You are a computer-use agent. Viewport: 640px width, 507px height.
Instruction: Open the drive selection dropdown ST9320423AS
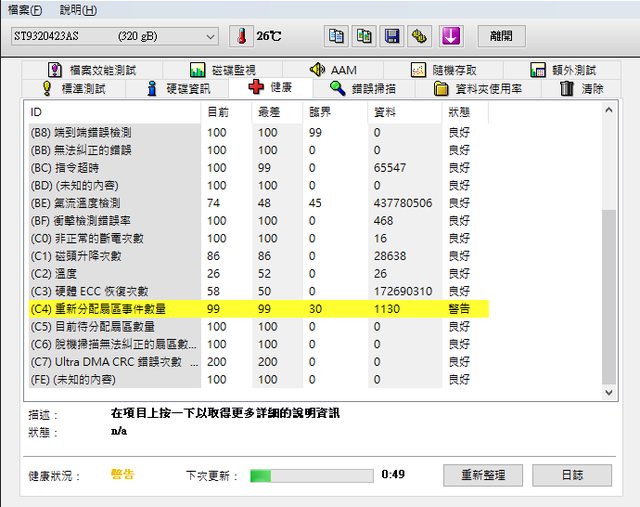click(x=113, y=36)
